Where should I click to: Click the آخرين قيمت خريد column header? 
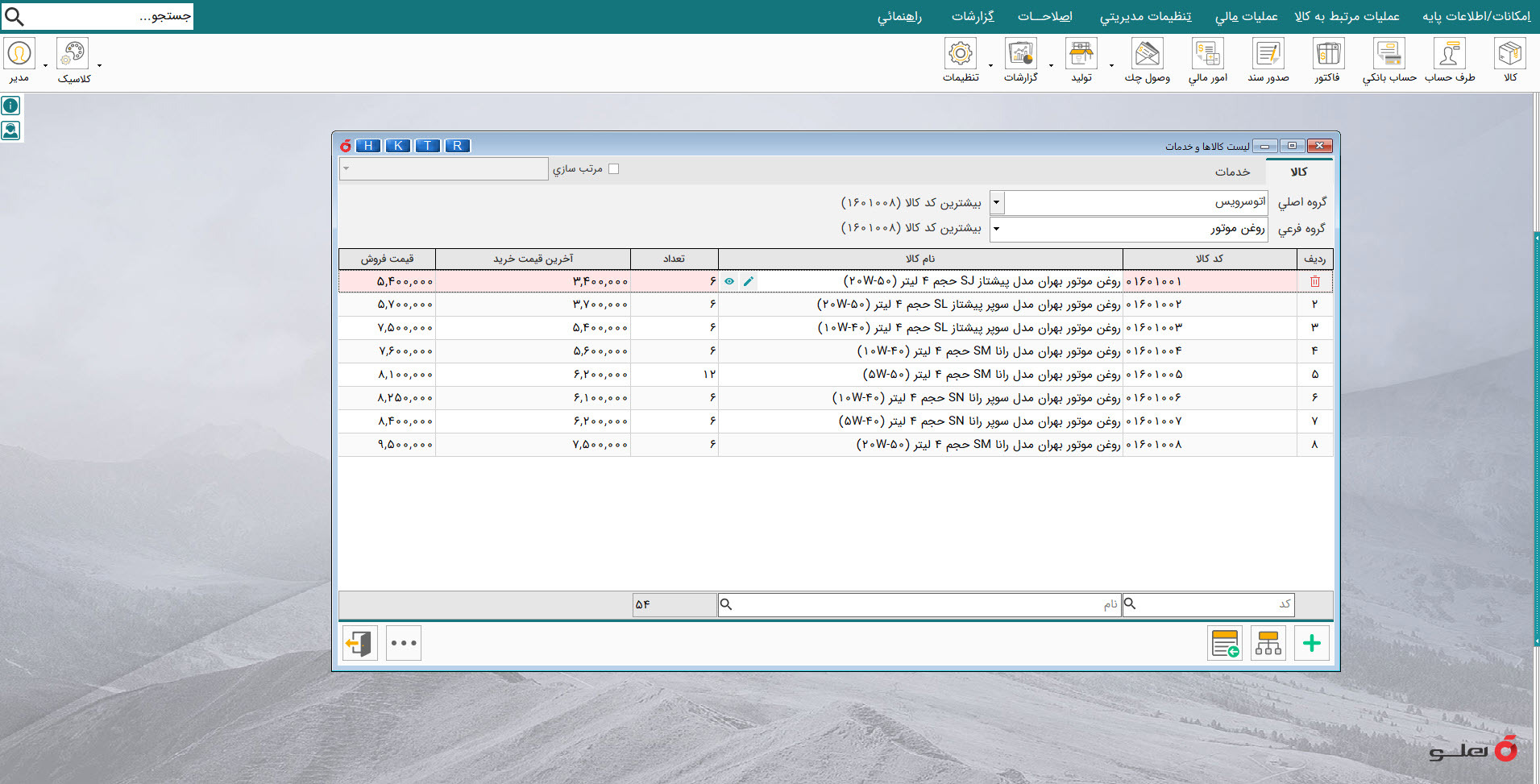point(533,259)
